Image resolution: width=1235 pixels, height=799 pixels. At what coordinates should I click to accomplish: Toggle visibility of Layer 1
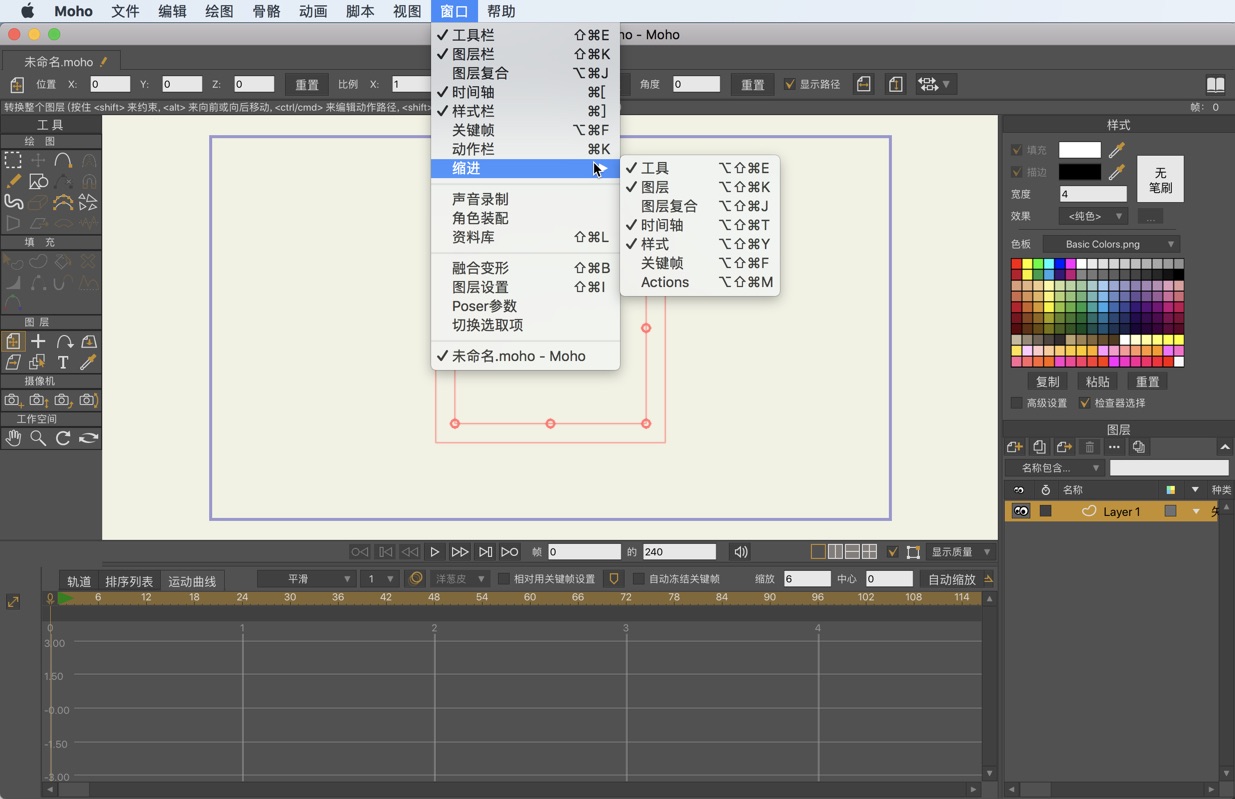pyautogui.click(x=1019, y=511)
